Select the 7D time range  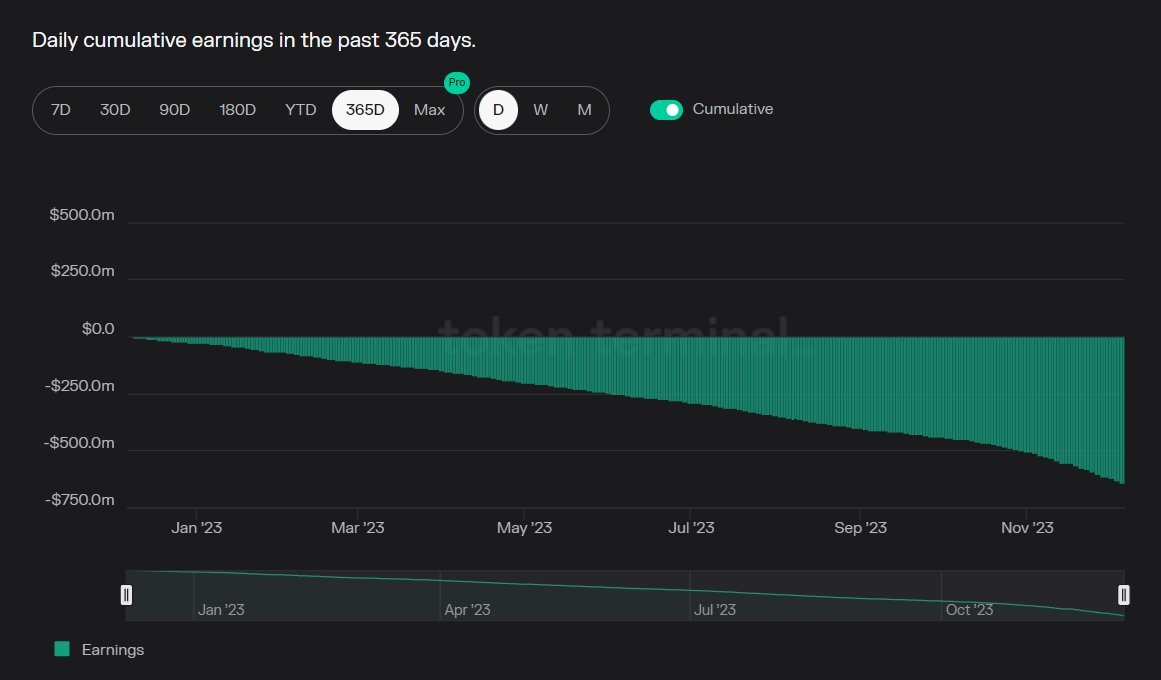[x=60, y=110]
